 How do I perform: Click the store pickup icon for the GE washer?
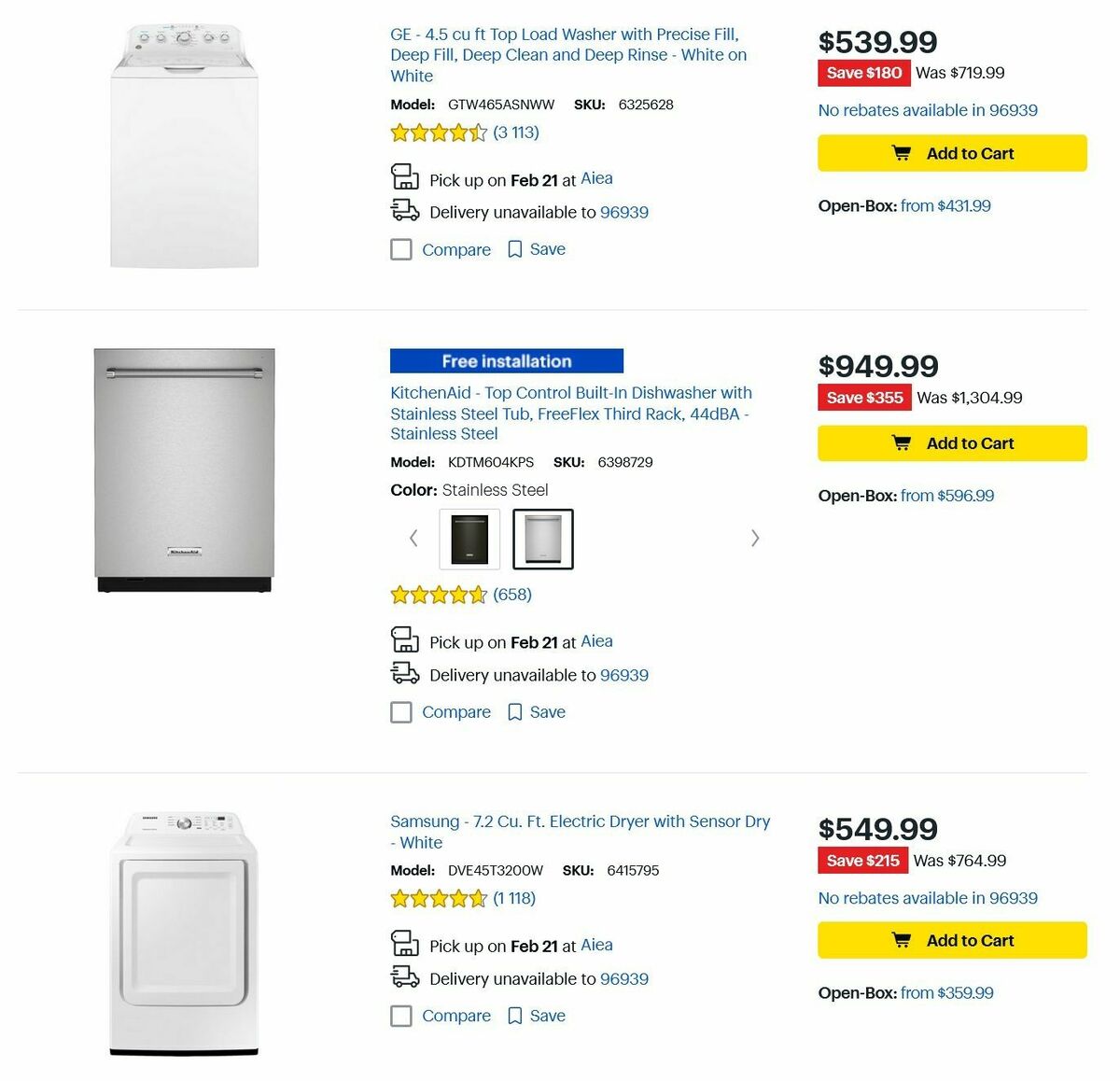(405, 175)
